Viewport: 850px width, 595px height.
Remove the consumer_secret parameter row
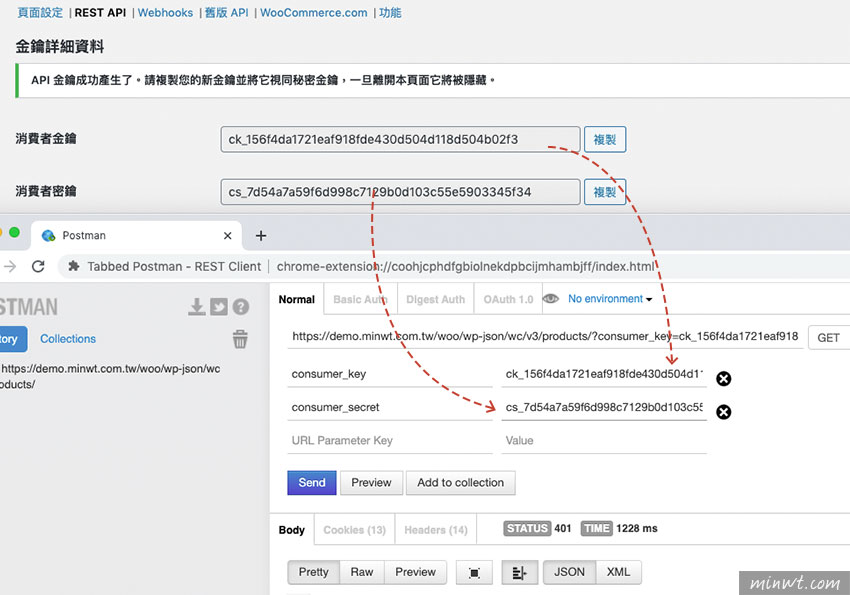point(724,412)
